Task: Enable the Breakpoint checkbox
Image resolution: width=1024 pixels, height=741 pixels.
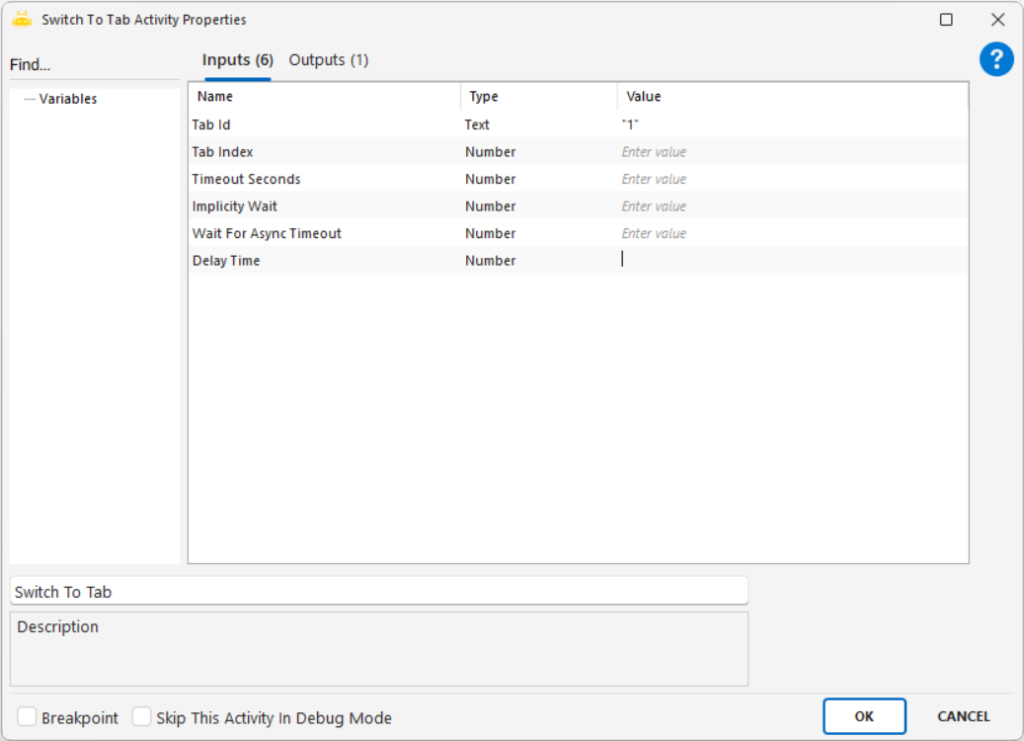Action: 28,717
